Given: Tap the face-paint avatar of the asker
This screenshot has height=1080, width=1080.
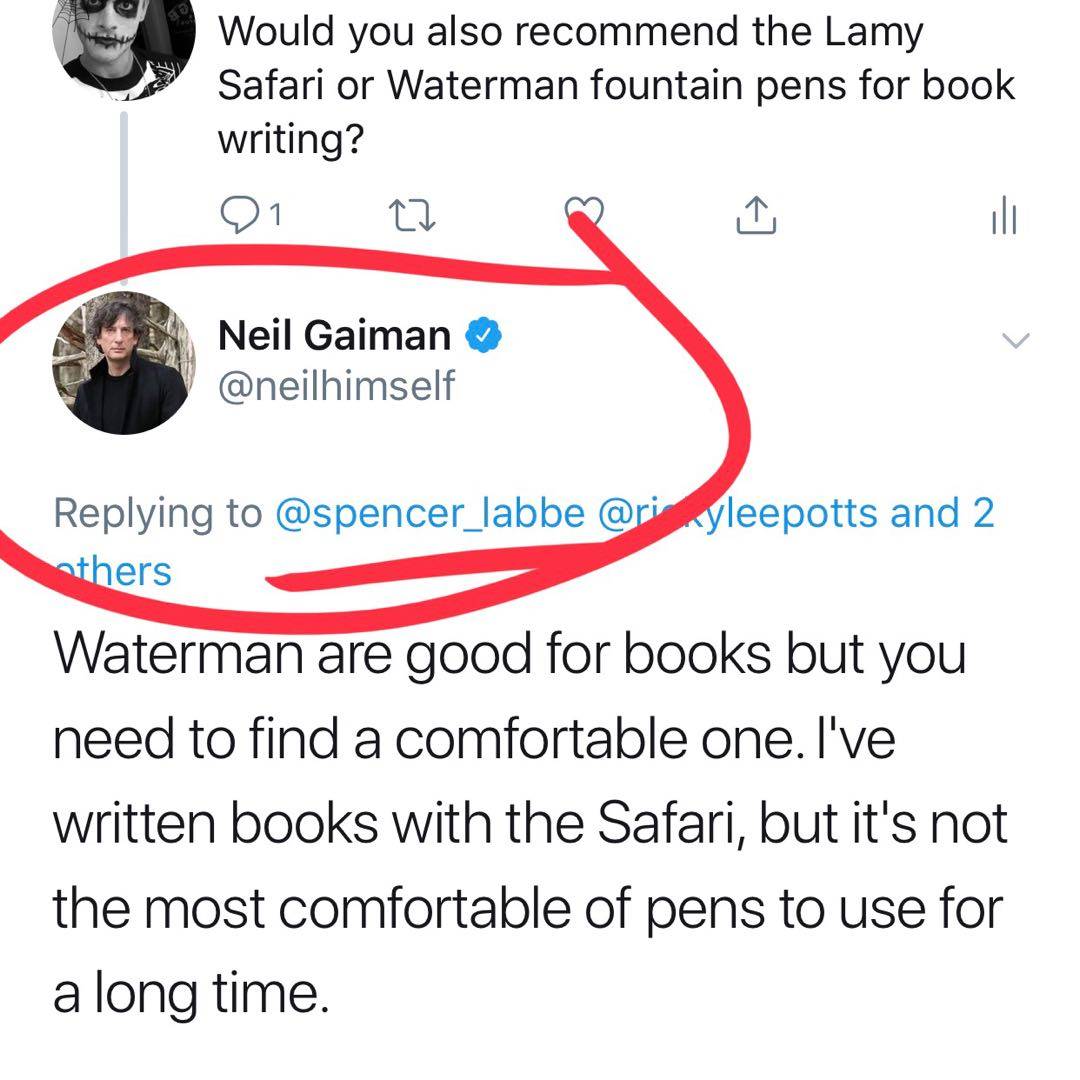Looking at the screenshot, I should (x=122, y=45).
